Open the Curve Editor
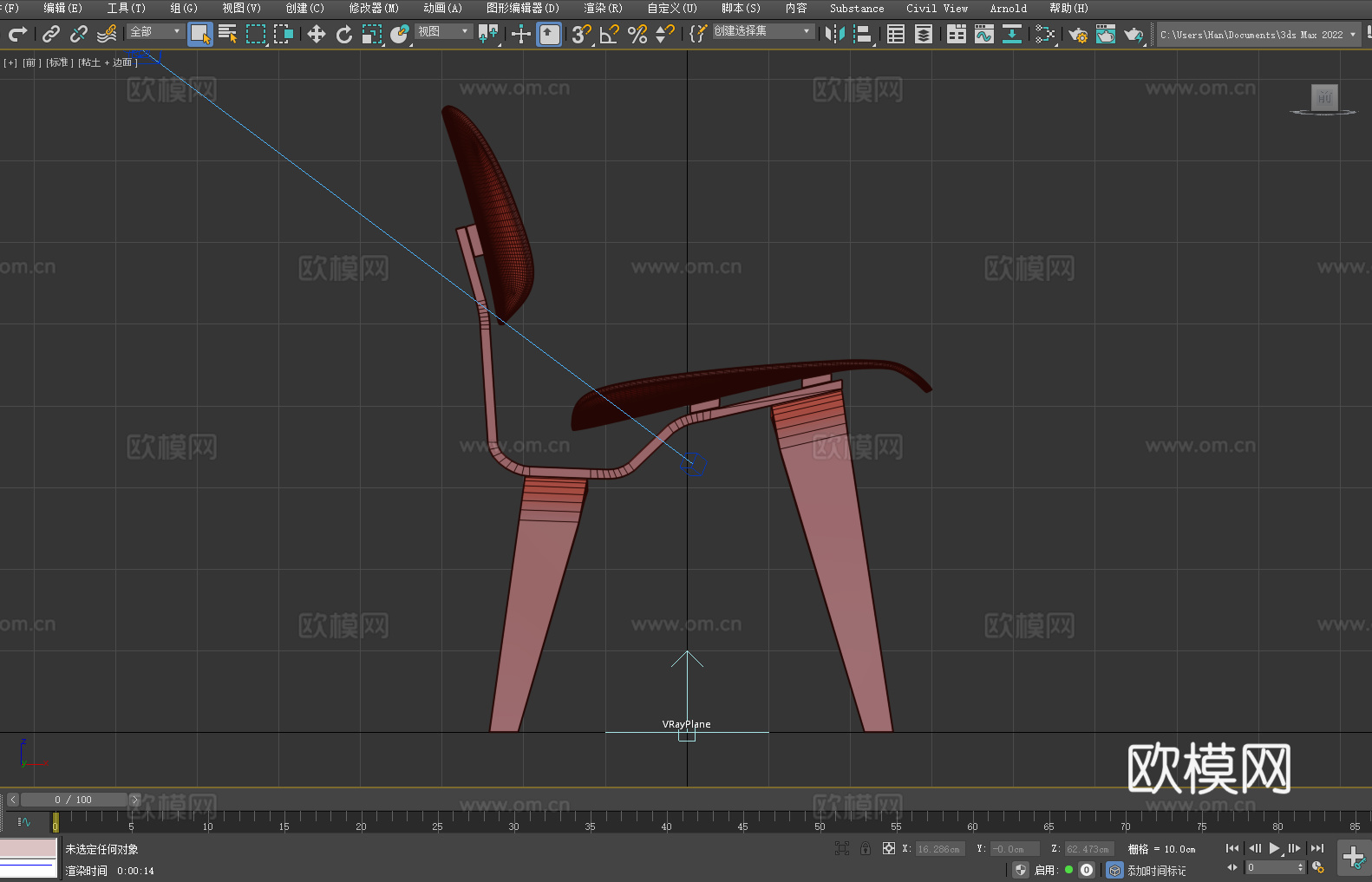Image resolution: width=1372 pixels, height=882 pixels. (x=984, y=34)
